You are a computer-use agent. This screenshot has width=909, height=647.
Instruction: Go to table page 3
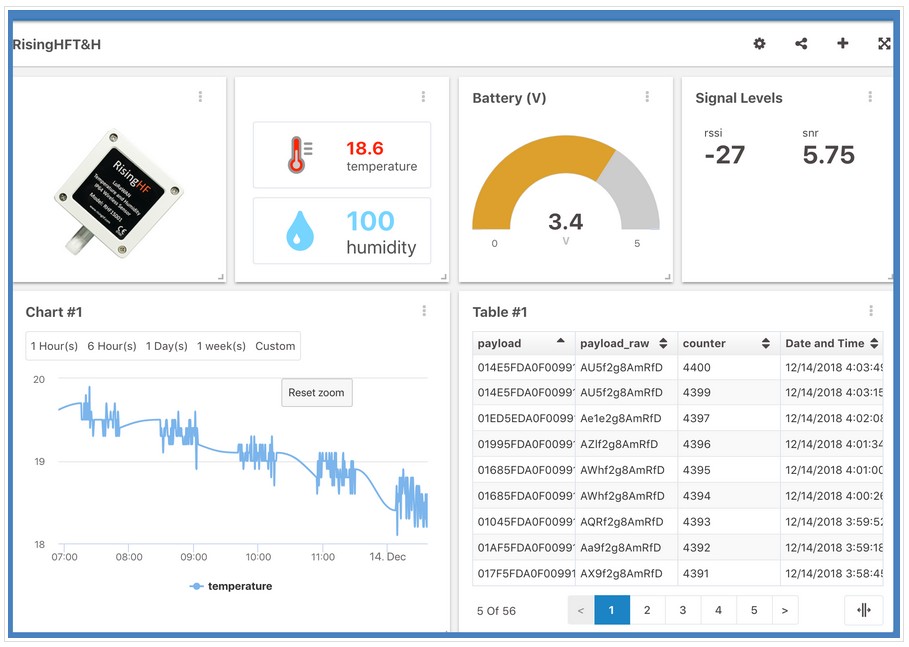pyautogui.click(x=683, y=610)
